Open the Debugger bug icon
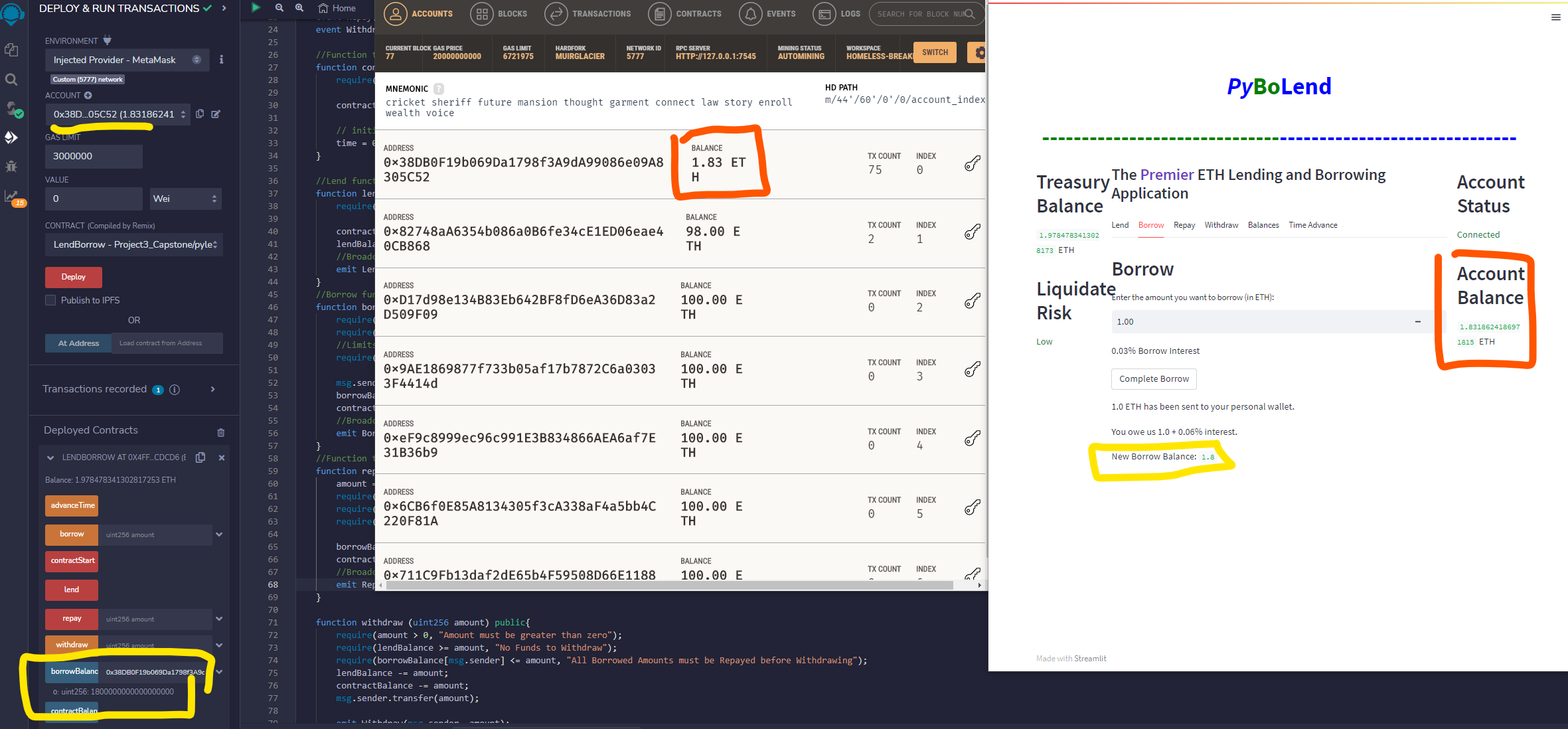The height and width of the screenshot is (729, 1568). pyautogui.click(x=11, y=166)
